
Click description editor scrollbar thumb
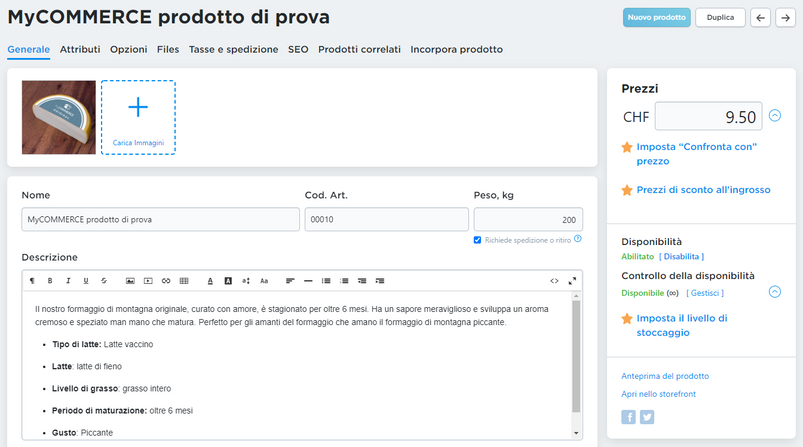pos(576,356)
